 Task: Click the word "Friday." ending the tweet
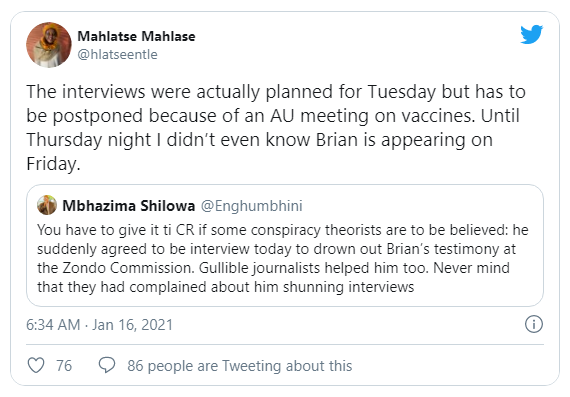point(53,164)
